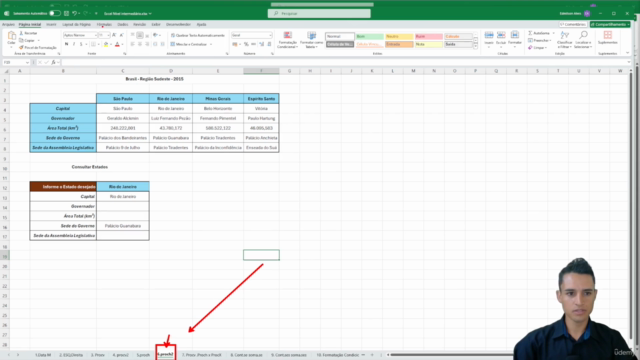Apply center horizontal alignment icon

tap(140, 44)
